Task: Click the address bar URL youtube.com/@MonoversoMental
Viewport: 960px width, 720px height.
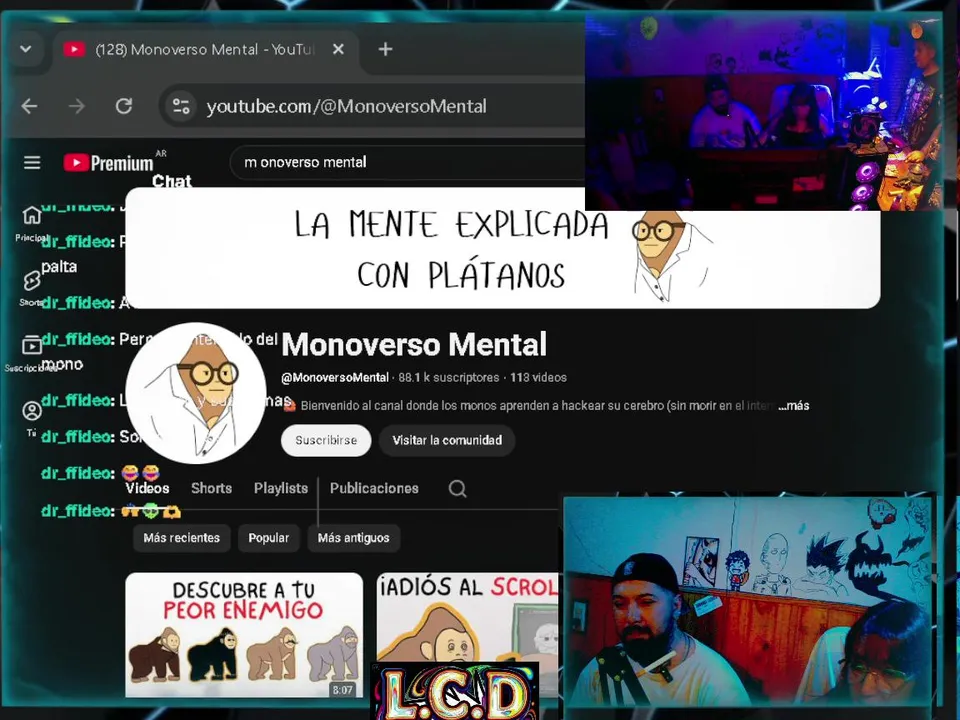Action: pyautogui.click(x=347, y=107)
